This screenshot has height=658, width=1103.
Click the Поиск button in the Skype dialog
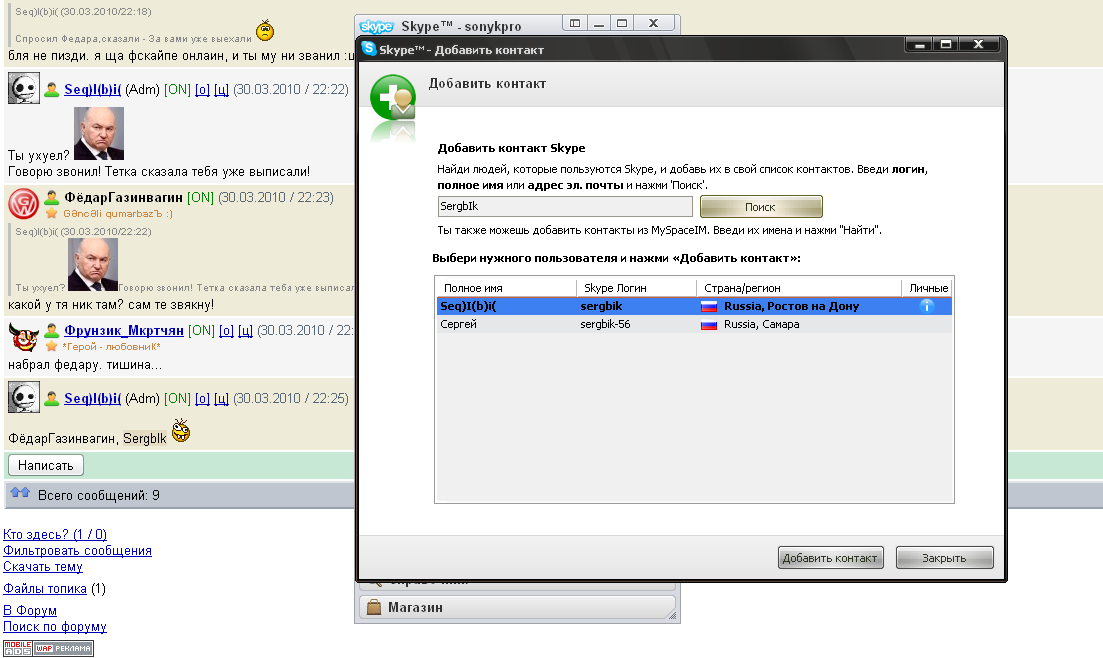[x=761, y=207]
